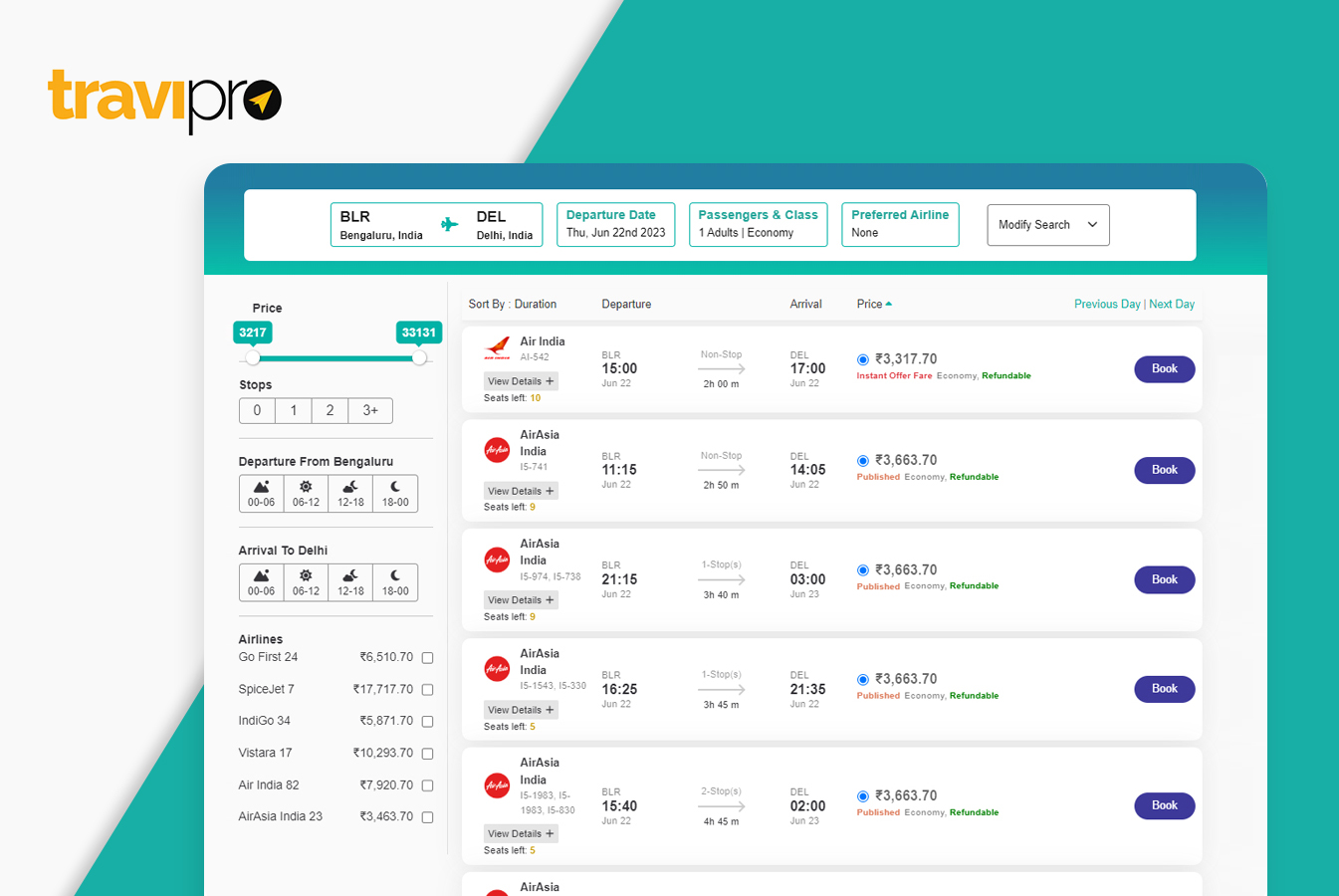Click the travipro logo

tap(164, 100)
